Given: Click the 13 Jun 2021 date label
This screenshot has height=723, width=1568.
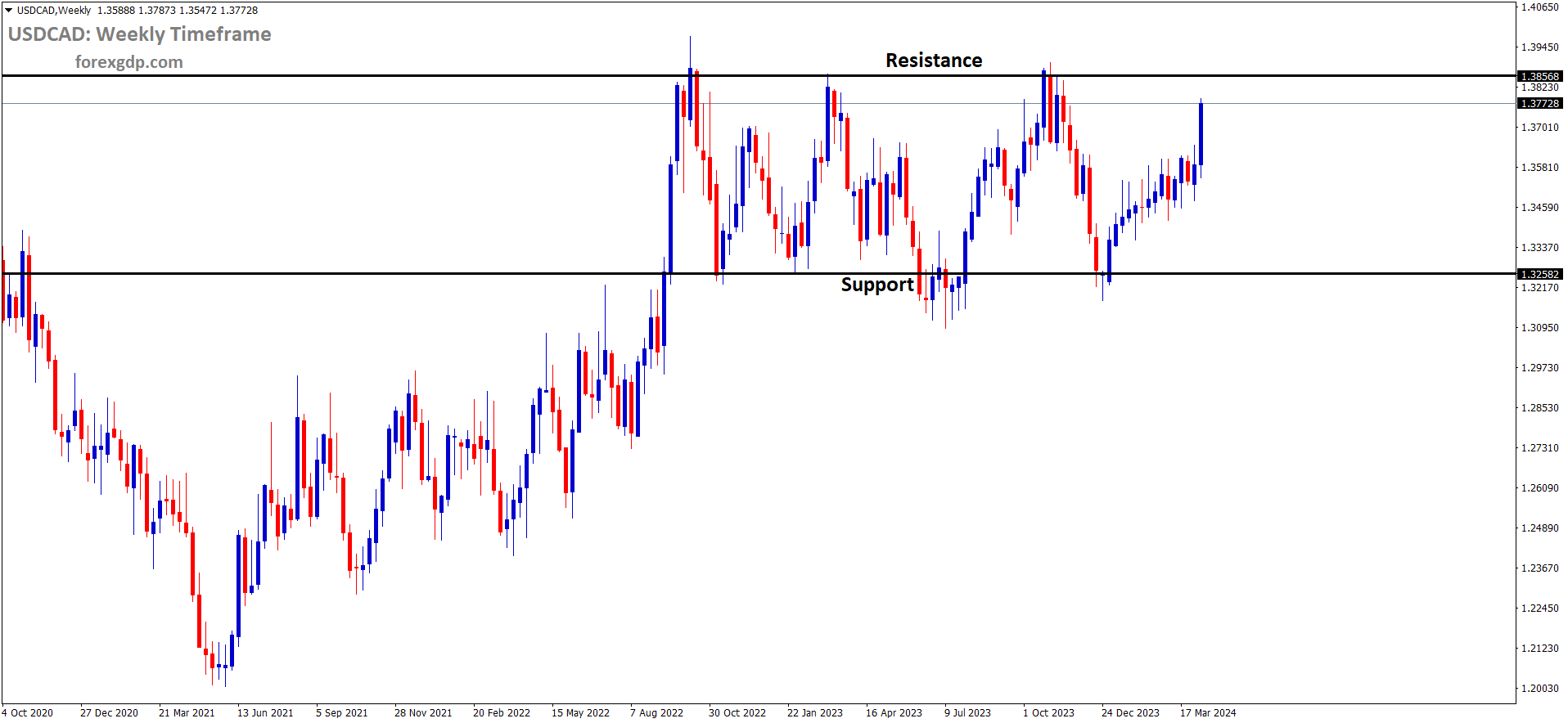Looking at the screenshot, I should [265, 712].
